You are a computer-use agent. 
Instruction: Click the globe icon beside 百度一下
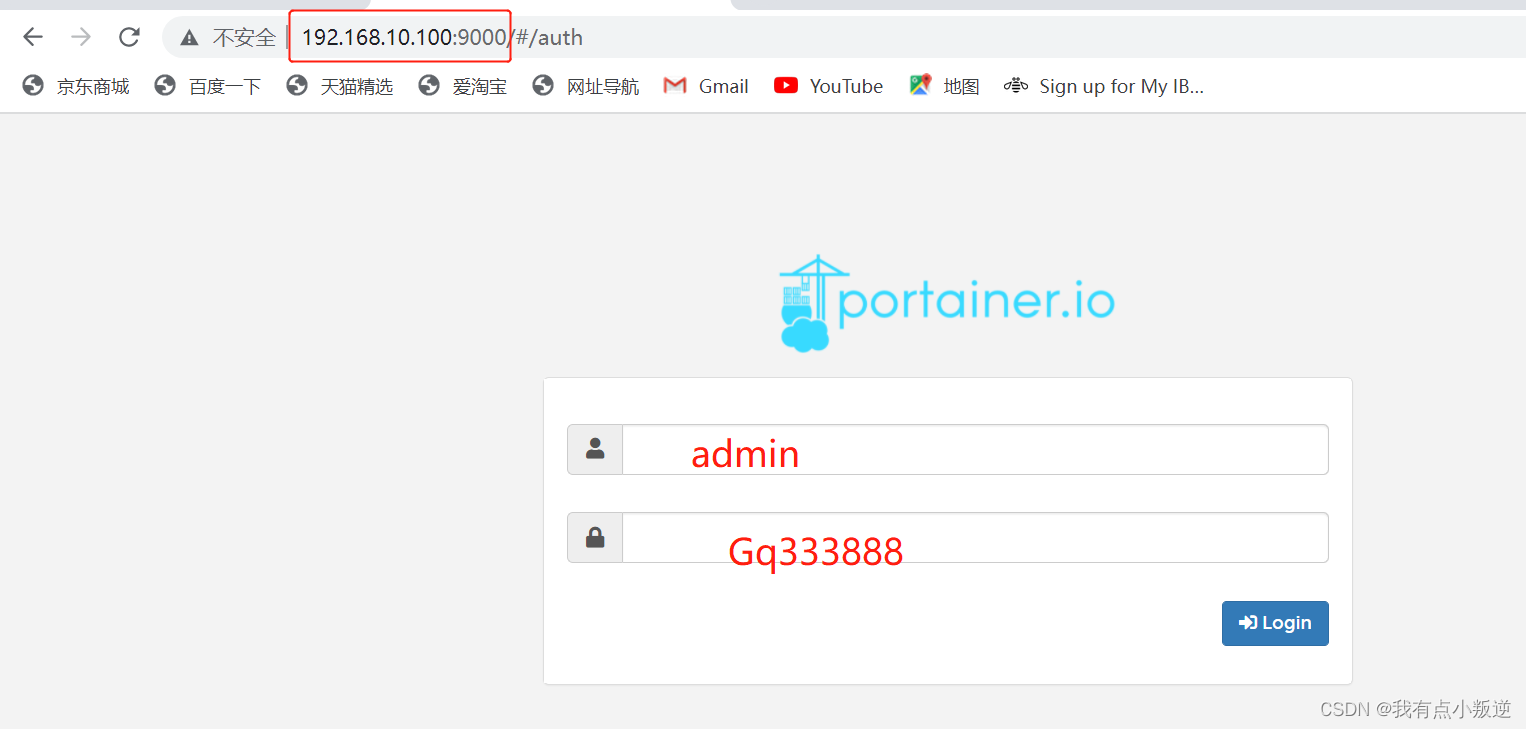[x=165, y=86]
